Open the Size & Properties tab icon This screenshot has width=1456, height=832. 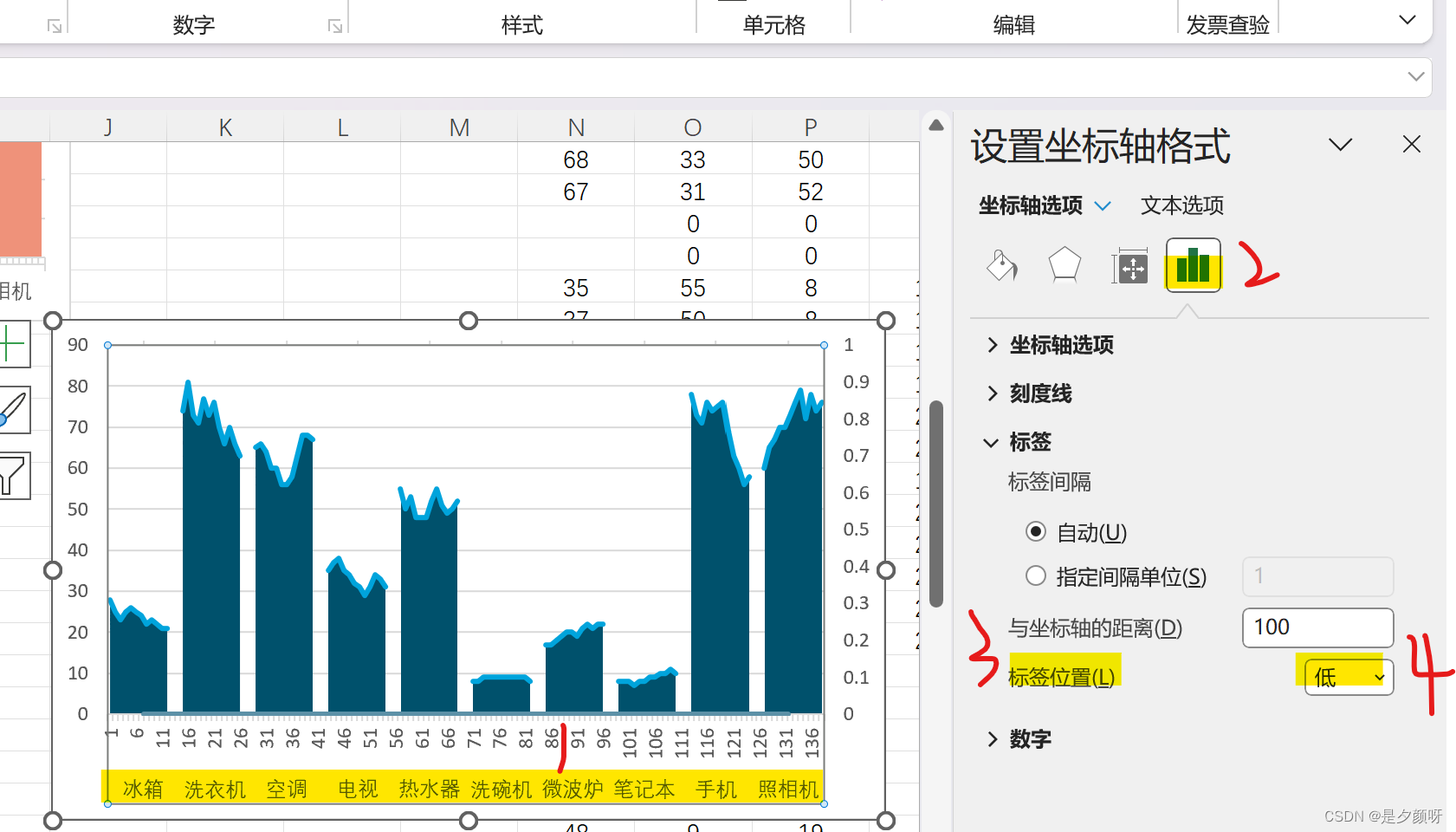tap(1130, 266)
